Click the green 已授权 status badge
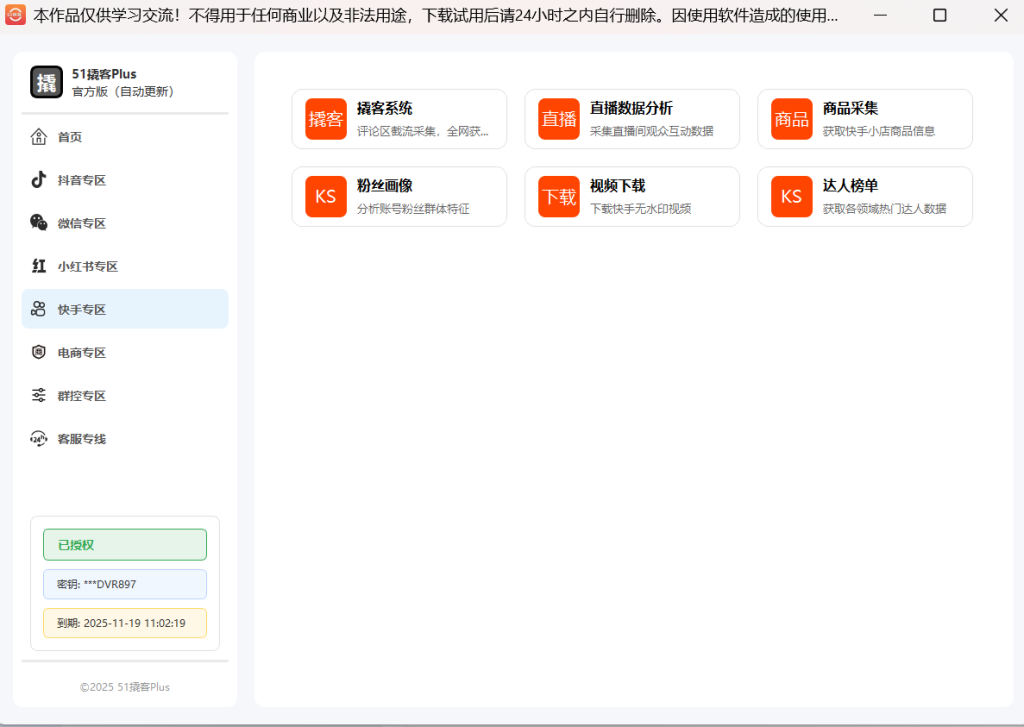Viewport: 1024px width, 727px height. [x=125, y=545]
